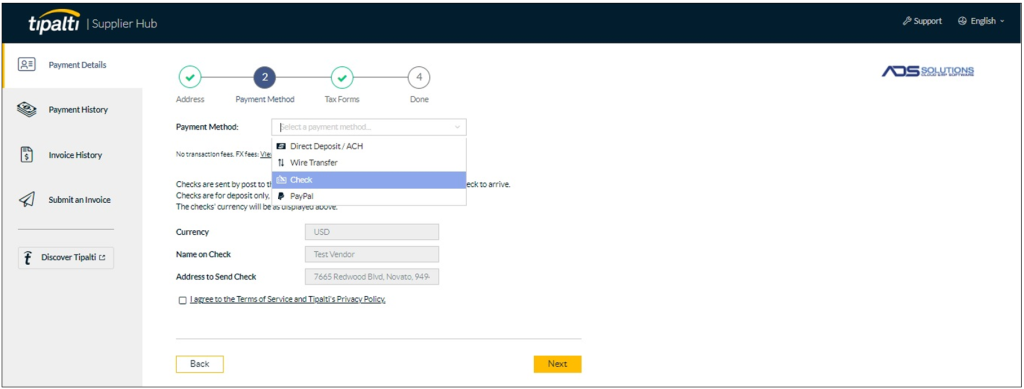Click the Invoice History document icon
1024x389 pixels.
click(26, 155)
